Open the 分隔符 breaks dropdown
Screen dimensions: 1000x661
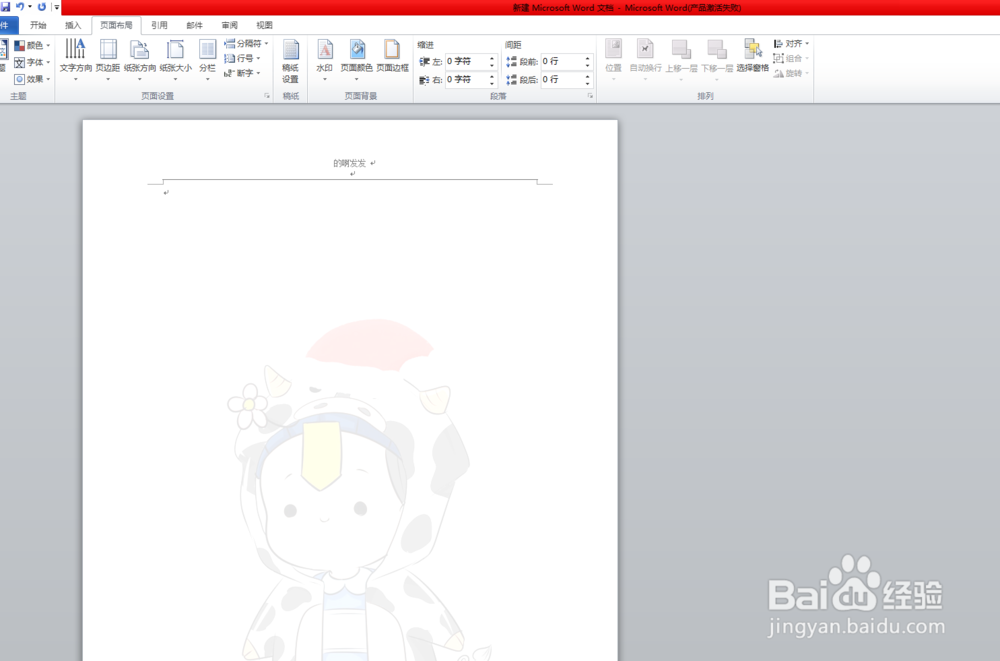(x=246, y=43)
